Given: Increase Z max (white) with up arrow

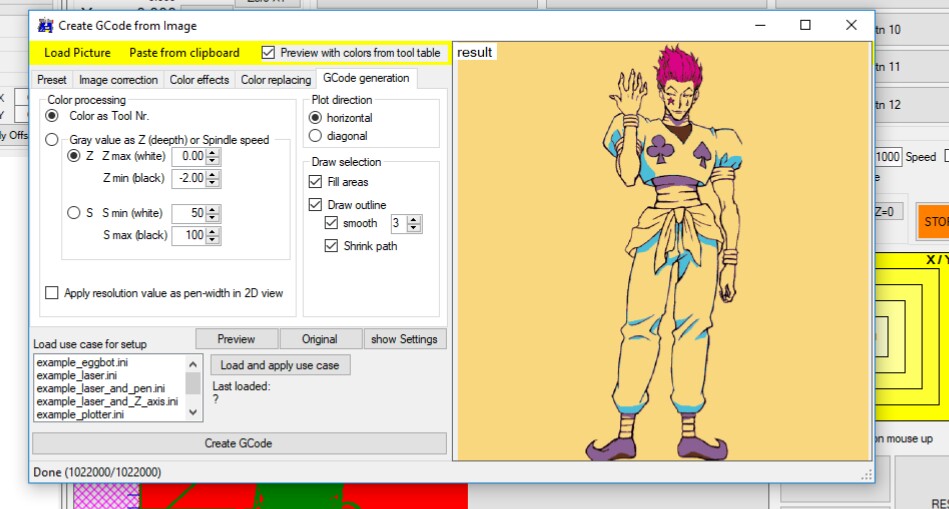Looking at the screenshot, I should point(212,152).
